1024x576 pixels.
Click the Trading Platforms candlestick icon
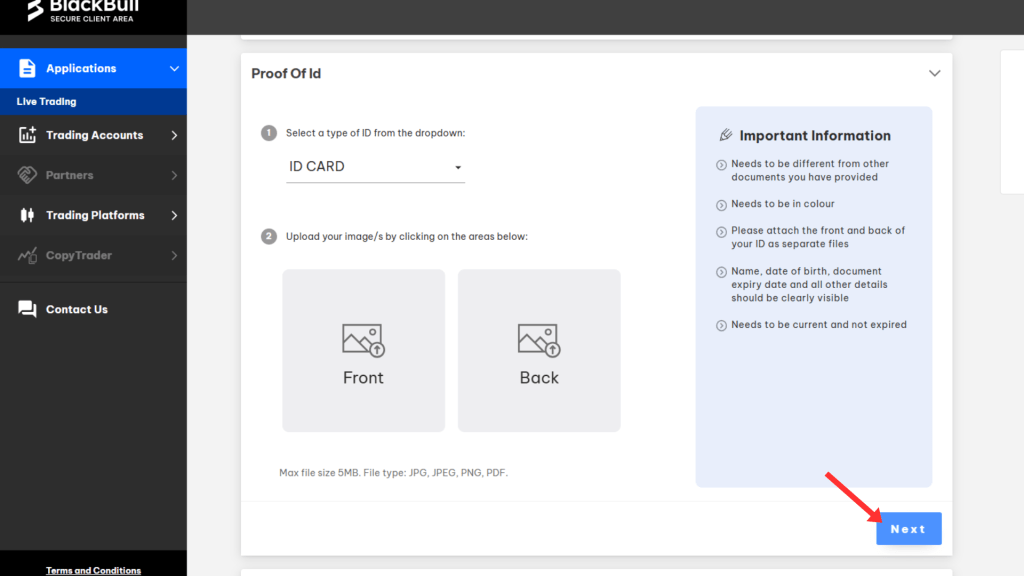click(27, 215)
